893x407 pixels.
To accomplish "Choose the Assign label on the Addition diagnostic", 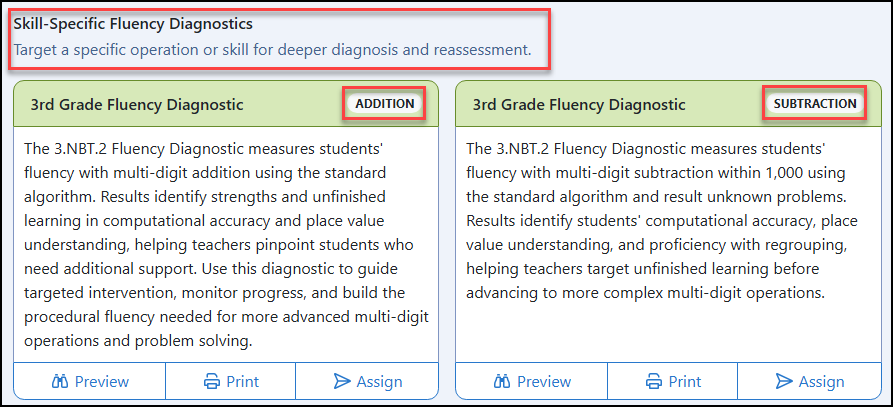I will (x=379, y=381).
